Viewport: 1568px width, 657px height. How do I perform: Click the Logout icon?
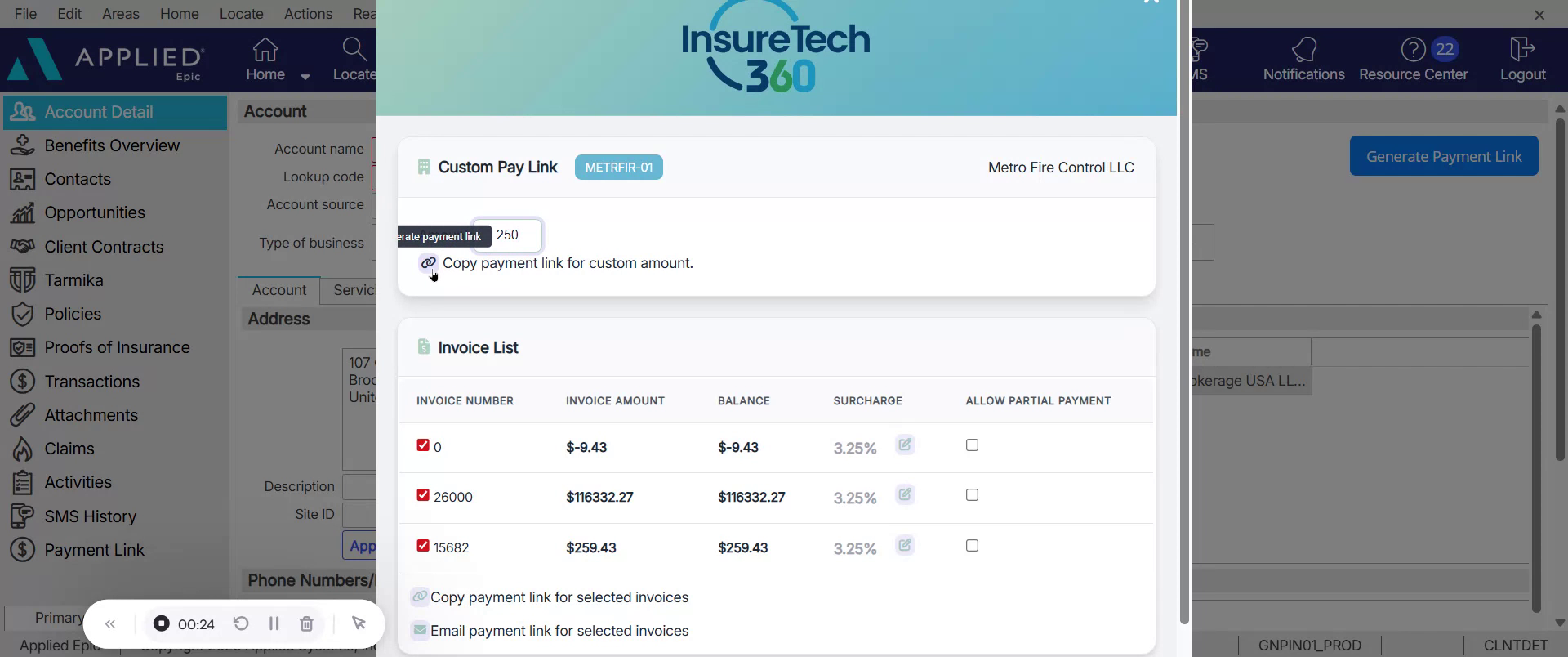pos(1521,51)
